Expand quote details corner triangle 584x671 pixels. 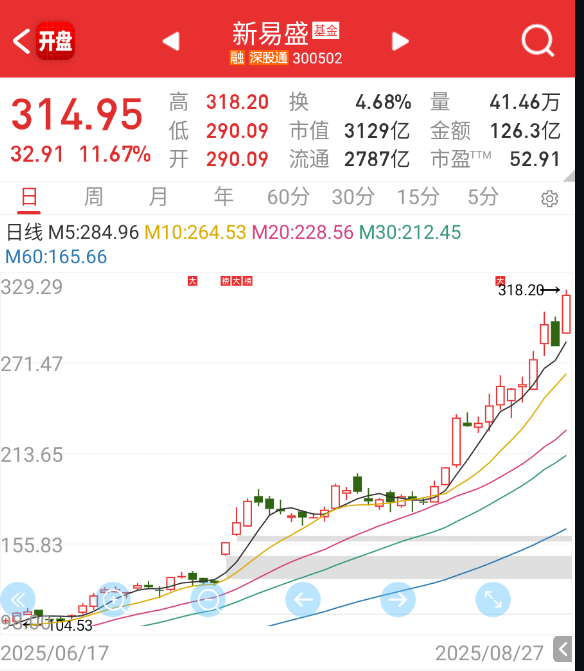click(569, 176)
